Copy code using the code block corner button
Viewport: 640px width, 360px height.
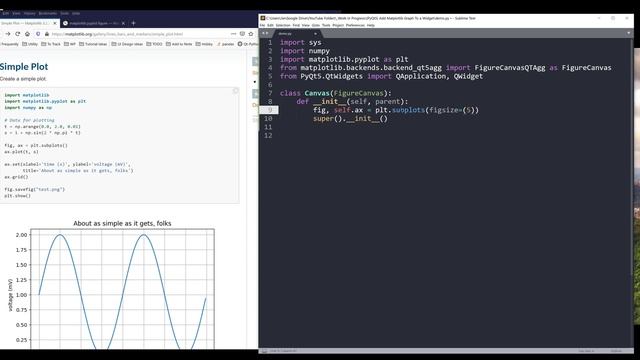[x=236, y=91]
